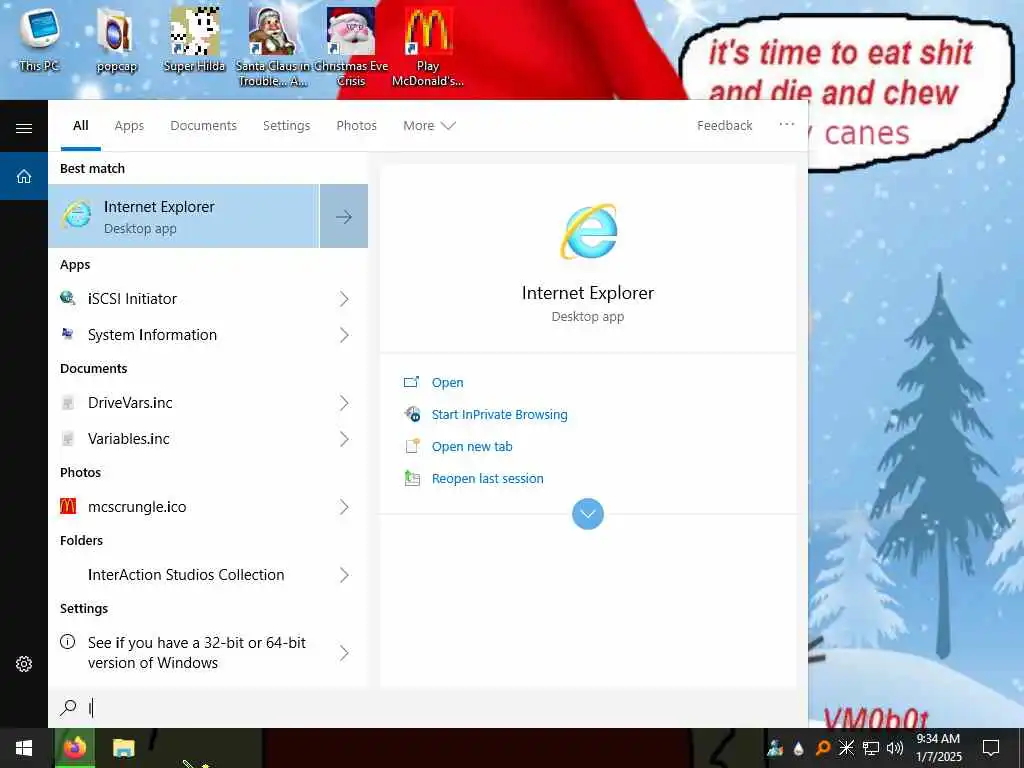Select the Internet Explorer best match result
This screenshot has width=1024, height=768.
[184, 216]
